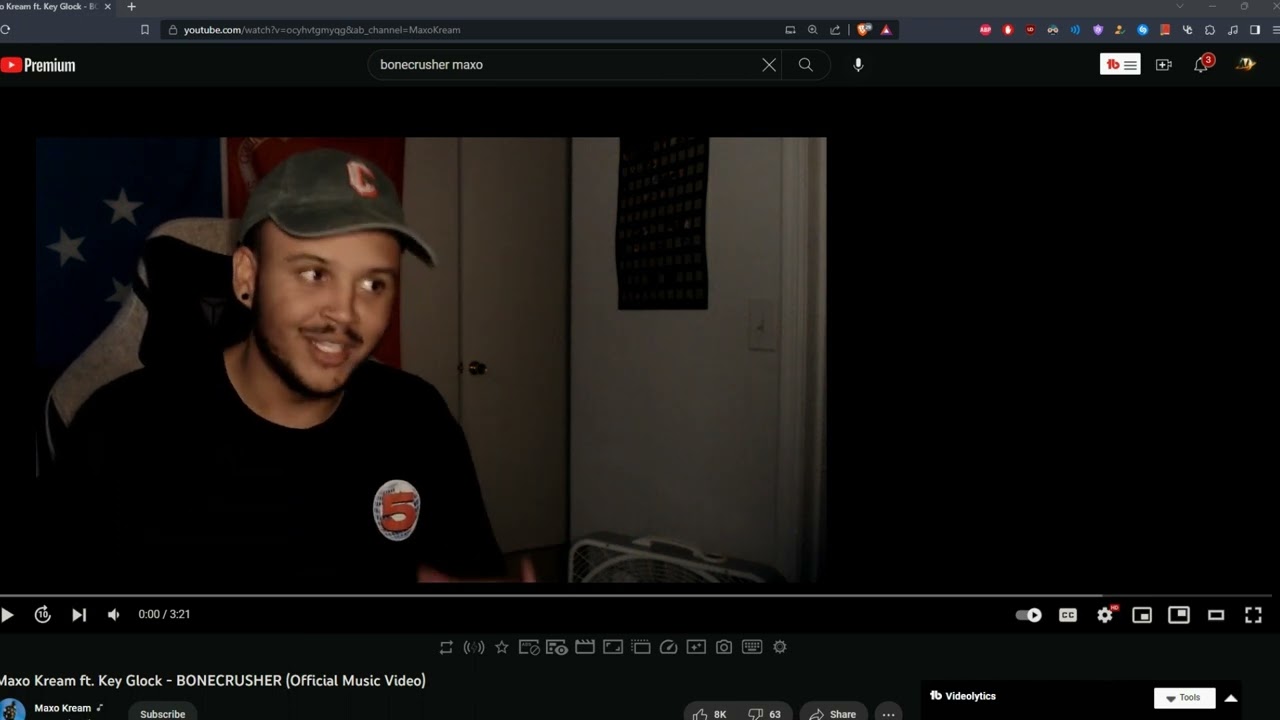Click the zoom magnifier in address bar
This screenshot has width=1280, height=720.
coord(813,30)
